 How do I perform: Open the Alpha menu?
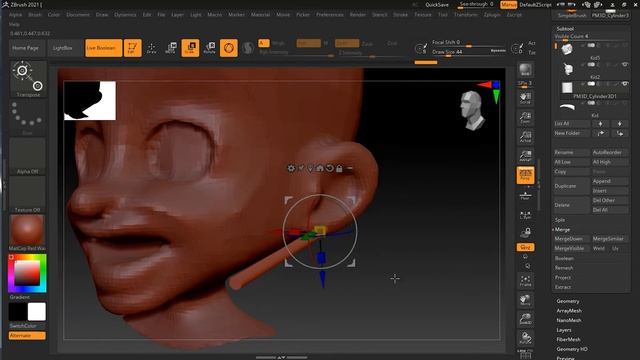16,15
